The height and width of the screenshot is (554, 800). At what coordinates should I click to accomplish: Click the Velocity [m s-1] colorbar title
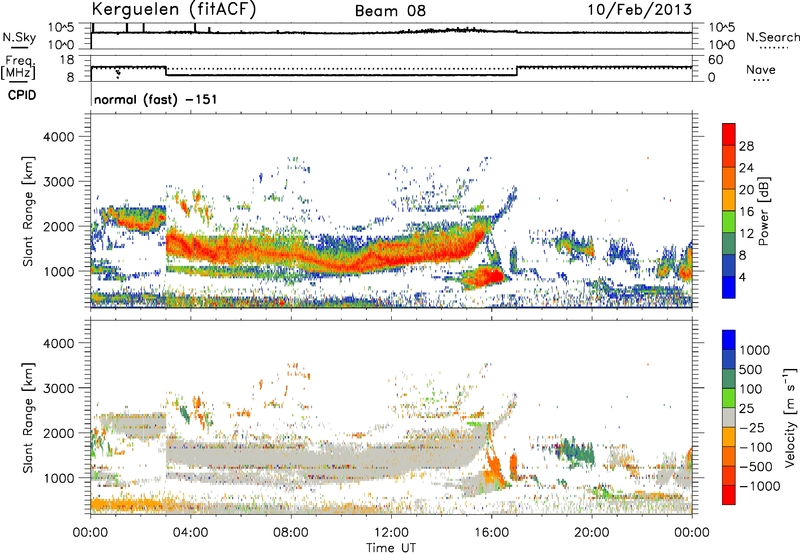pos(790,417)
